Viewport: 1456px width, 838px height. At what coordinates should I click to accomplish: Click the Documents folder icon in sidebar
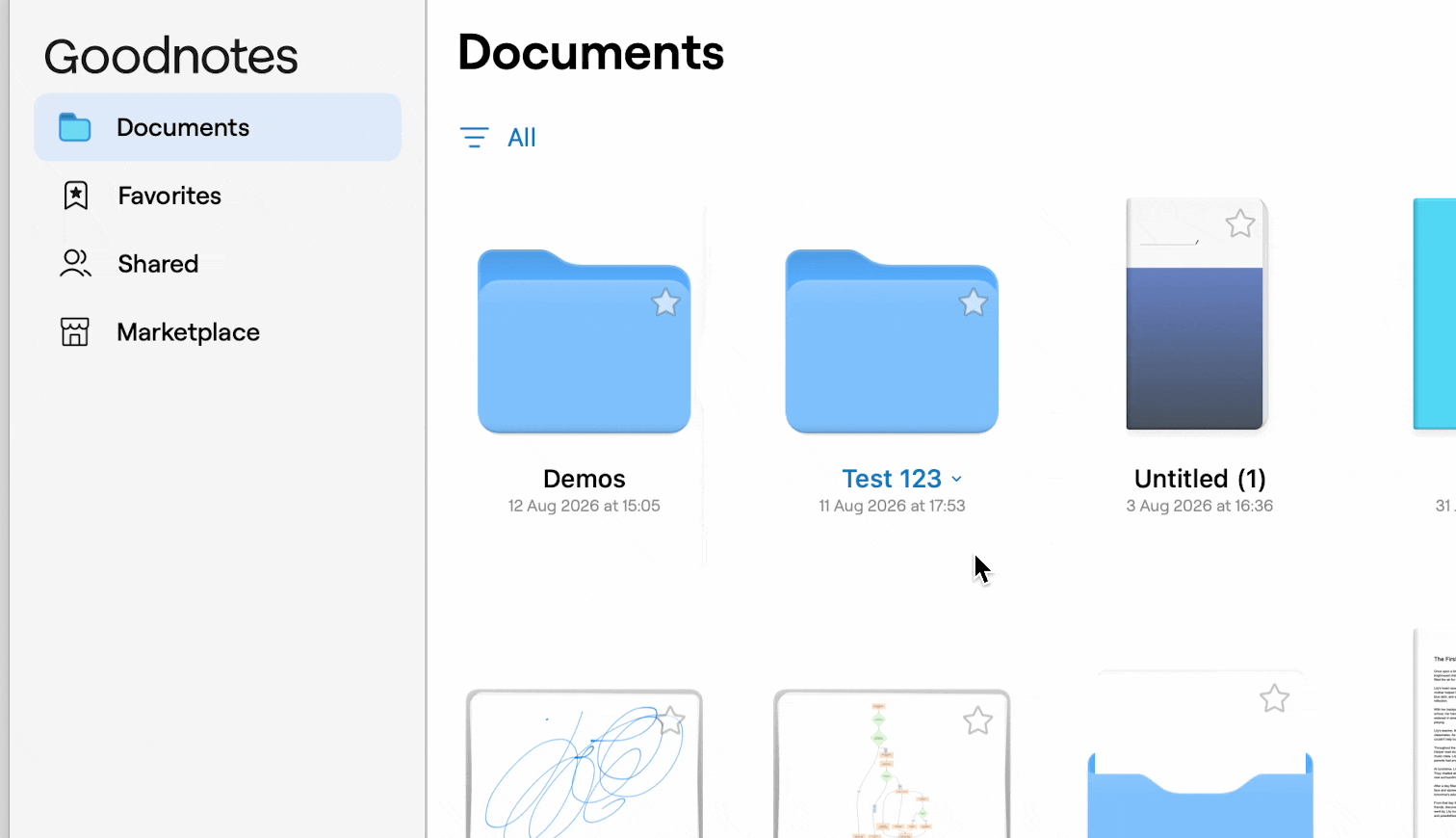tap(75, 127)
